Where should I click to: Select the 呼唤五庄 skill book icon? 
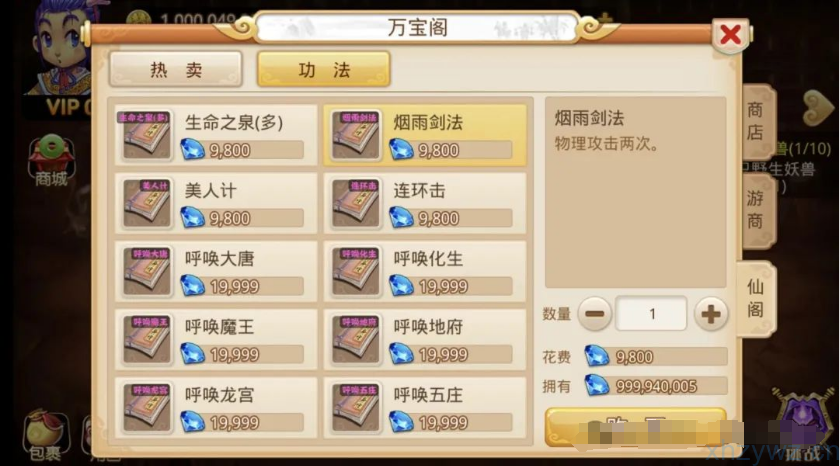tap(355, 408)
